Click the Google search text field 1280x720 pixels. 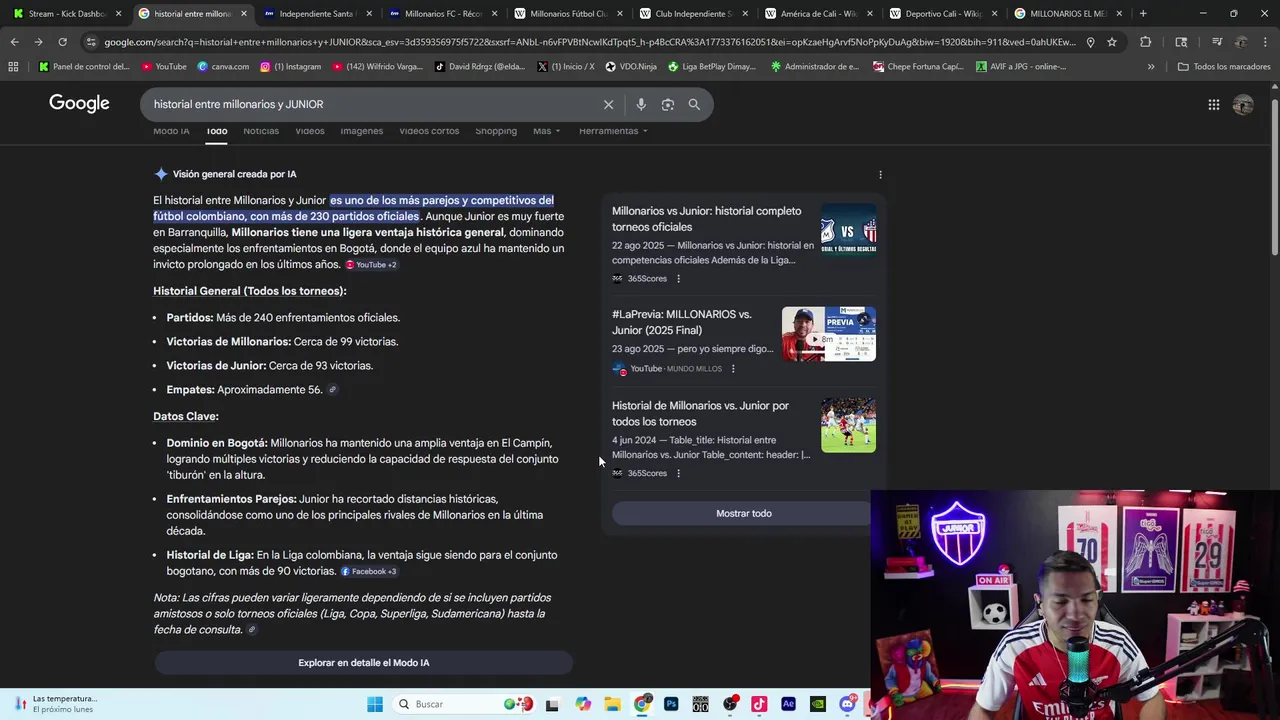(370, 104)
